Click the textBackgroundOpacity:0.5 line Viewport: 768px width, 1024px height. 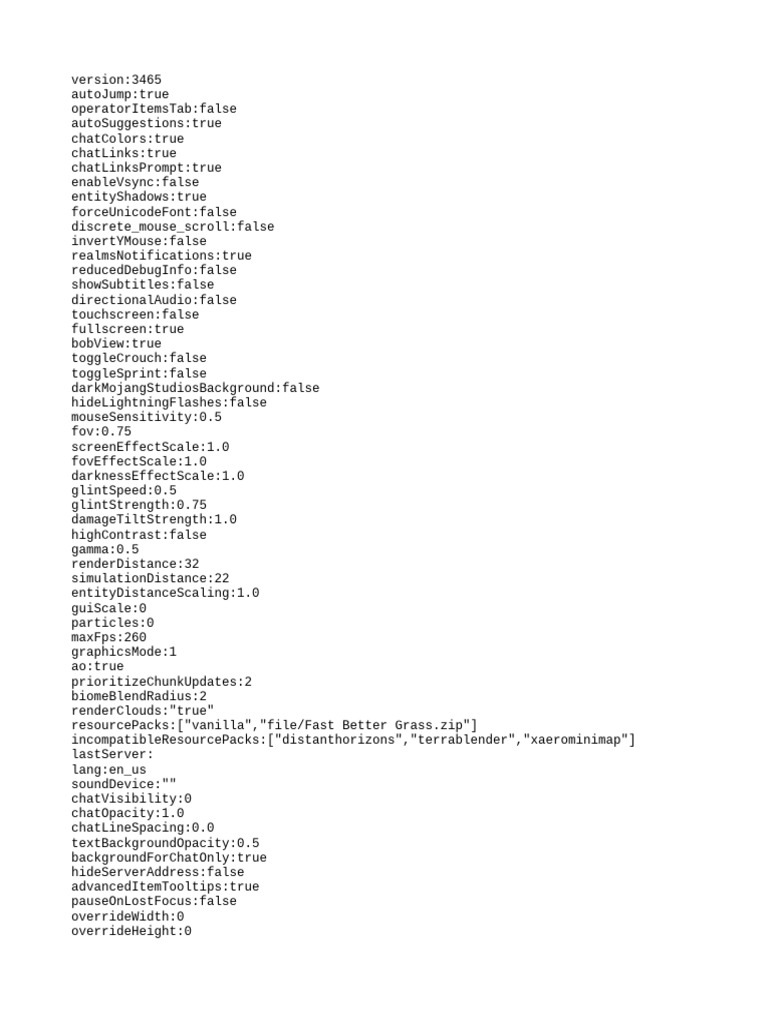coord(165,842)
